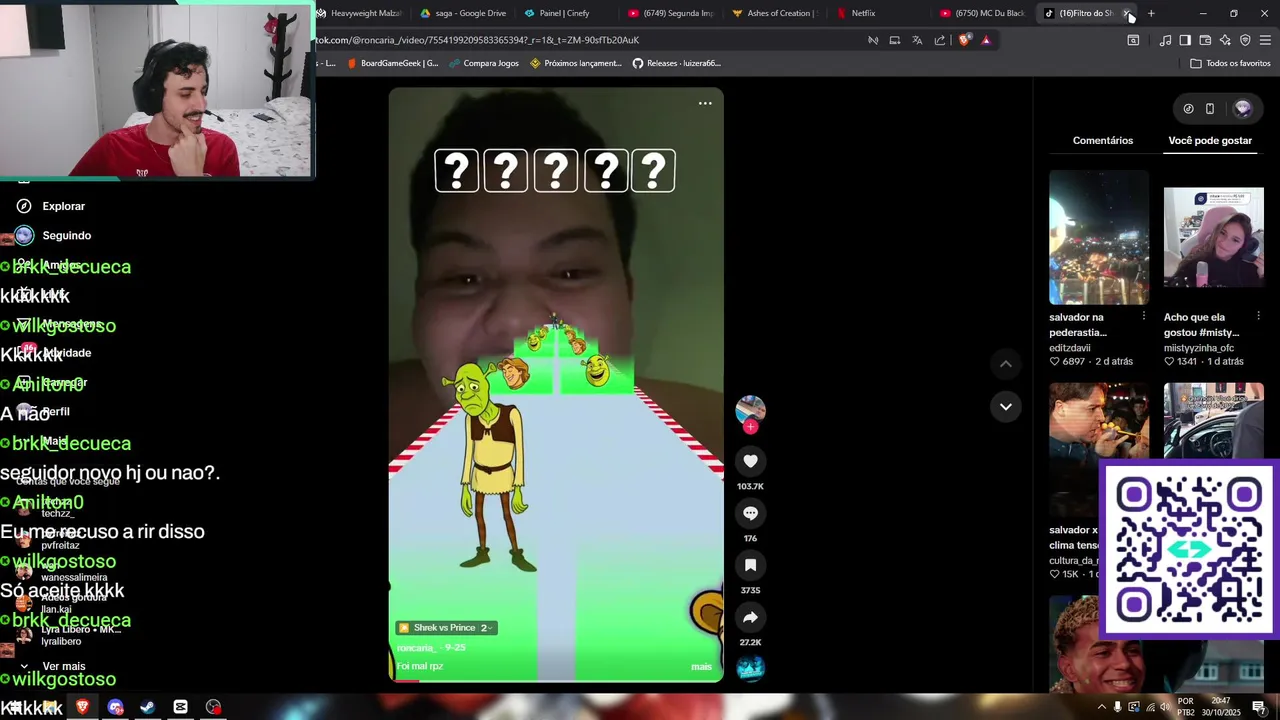Click the share page icon in address bar
Image resolution: width=1280 pixels, height=720 pixels.
[940, 40]
